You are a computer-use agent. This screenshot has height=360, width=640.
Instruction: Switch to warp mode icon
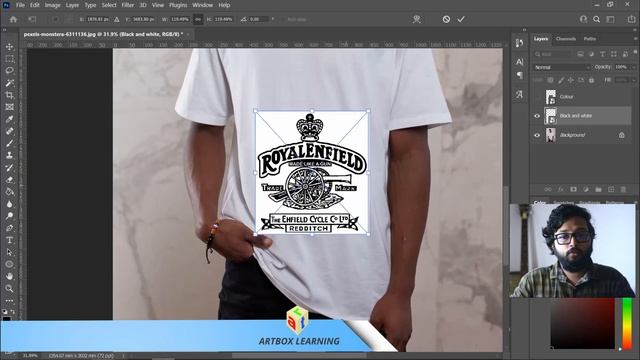point(416,19)
